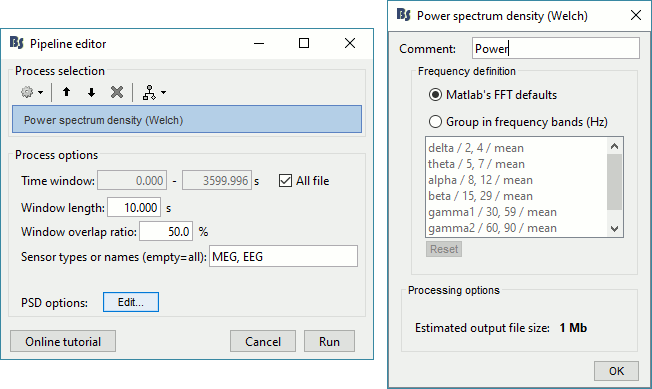Click the Time window start field 0.000
The width and height of the screenshot is (652, 389).
point(132,180)
